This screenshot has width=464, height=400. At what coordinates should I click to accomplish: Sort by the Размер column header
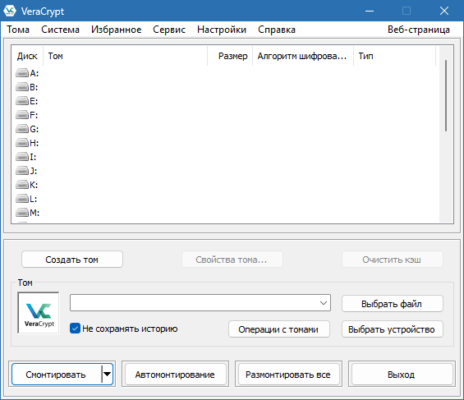coord(230,56)
